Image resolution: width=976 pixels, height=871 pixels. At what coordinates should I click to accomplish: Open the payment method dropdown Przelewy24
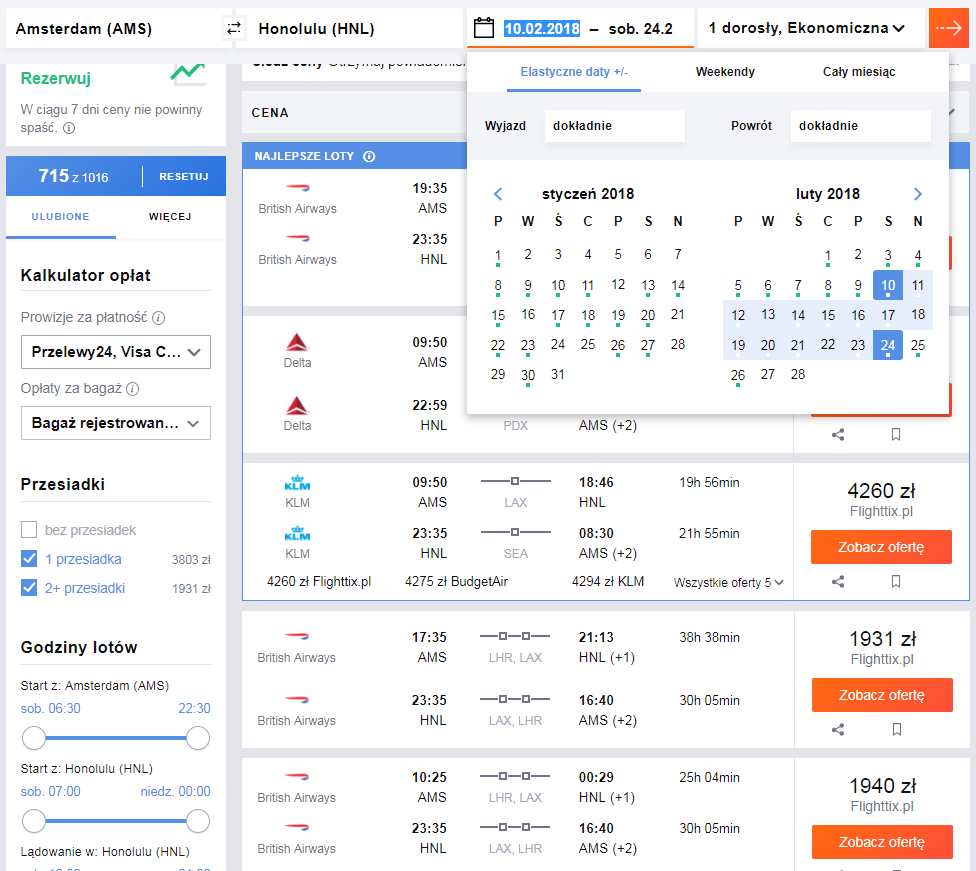(x=116, y=352)
